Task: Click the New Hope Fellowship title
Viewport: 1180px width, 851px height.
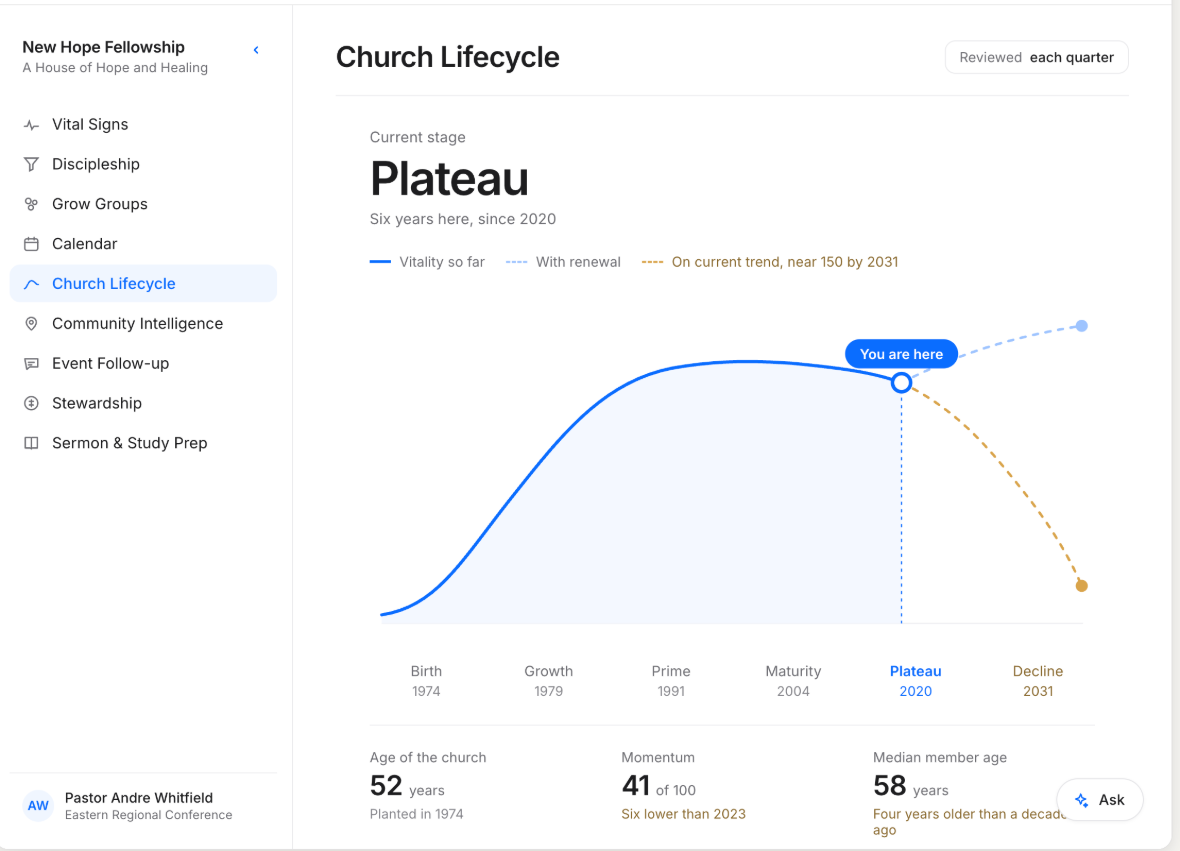Action: click(103, 47)
